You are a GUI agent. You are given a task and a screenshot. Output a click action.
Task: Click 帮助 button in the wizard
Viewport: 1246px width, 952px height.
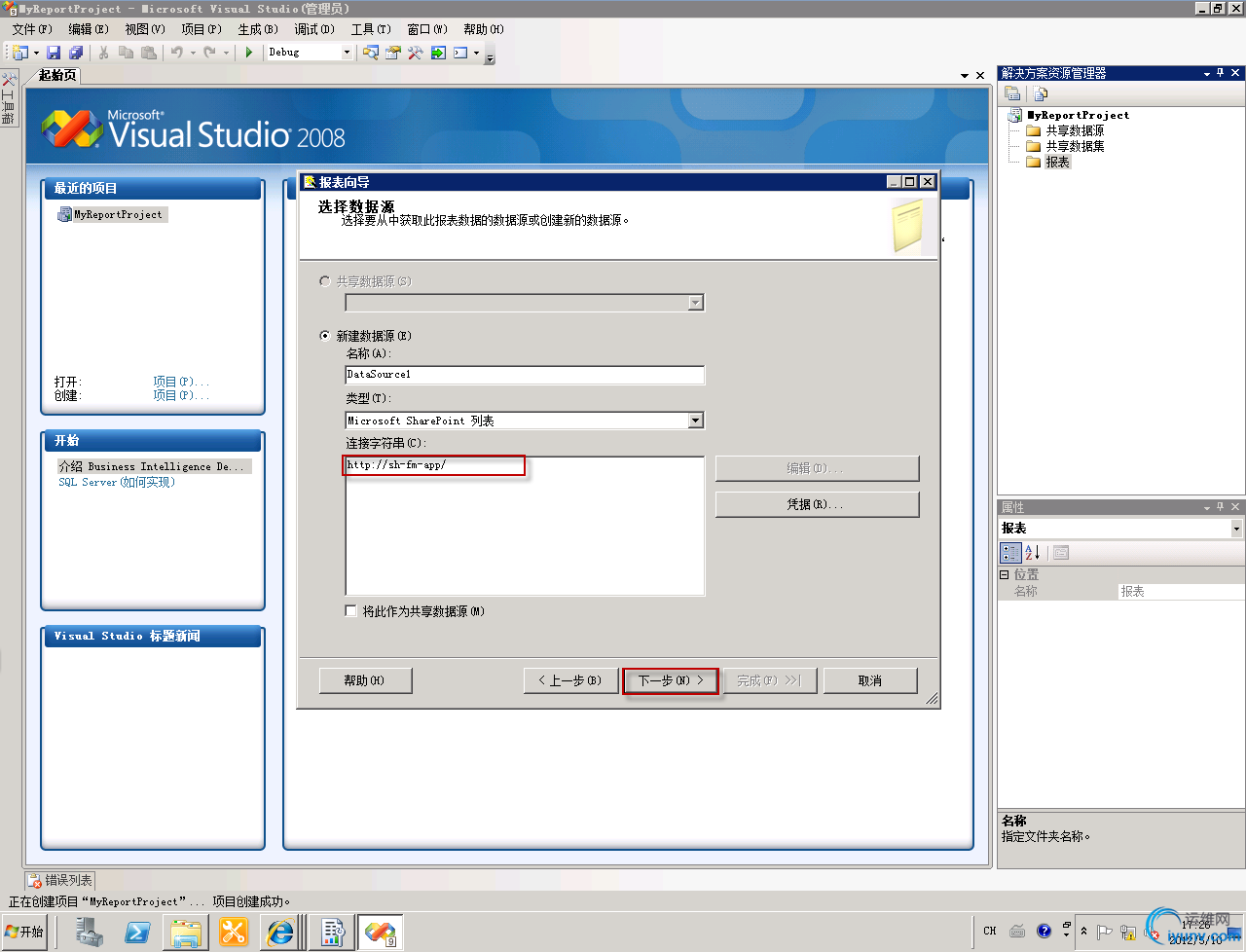tap(365, 680)
